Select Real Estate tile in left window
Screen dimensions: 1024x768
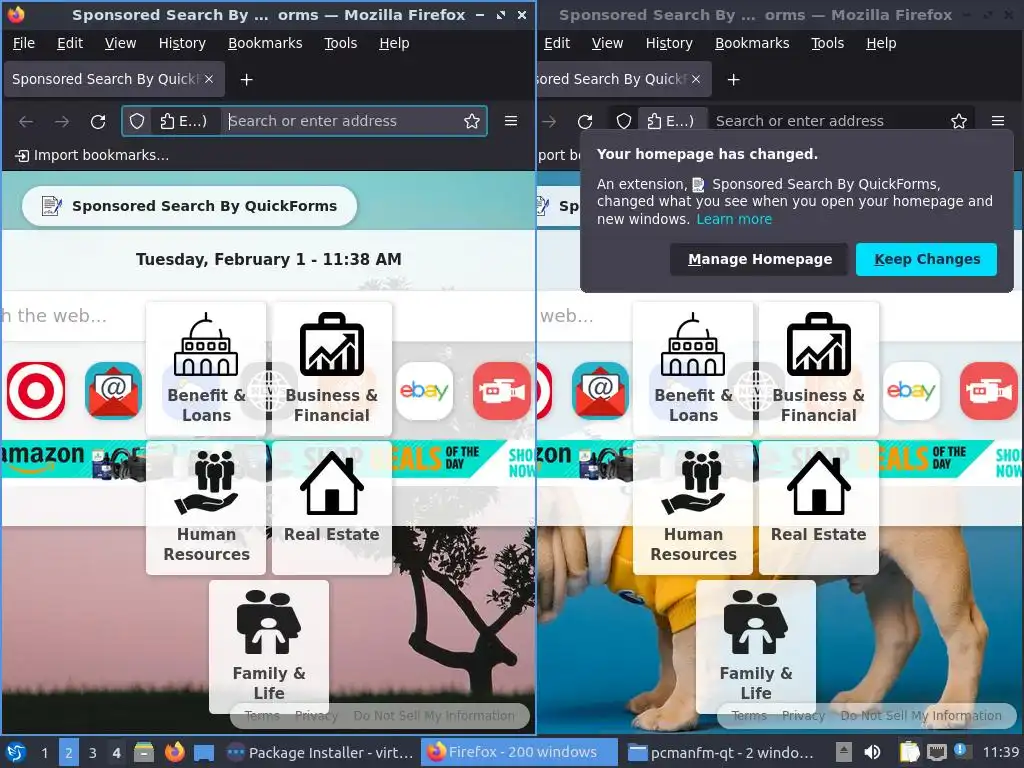[x=332, y=508]
